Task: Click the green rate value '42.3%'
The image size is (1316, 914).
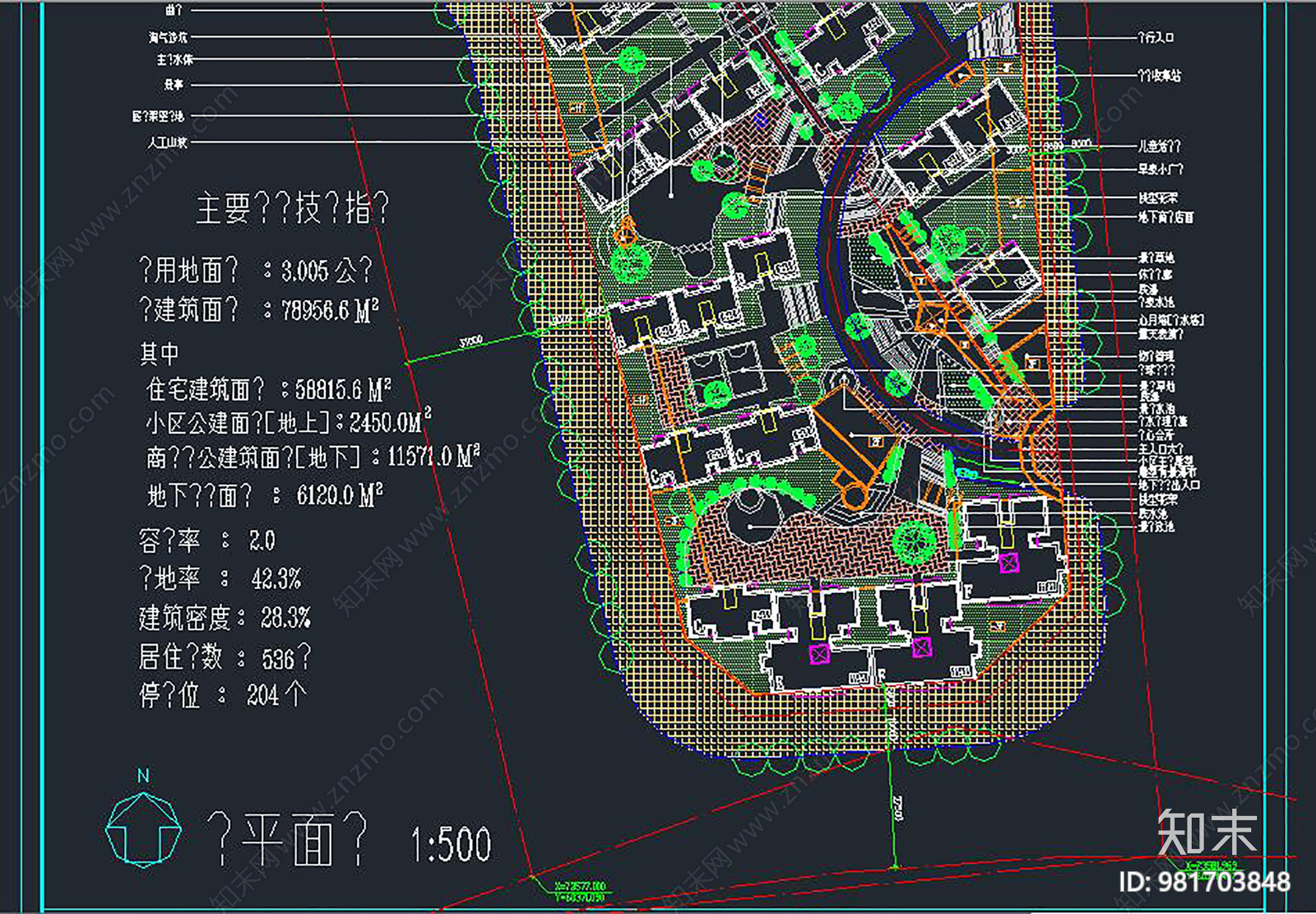Action: (x=276, y=578)
